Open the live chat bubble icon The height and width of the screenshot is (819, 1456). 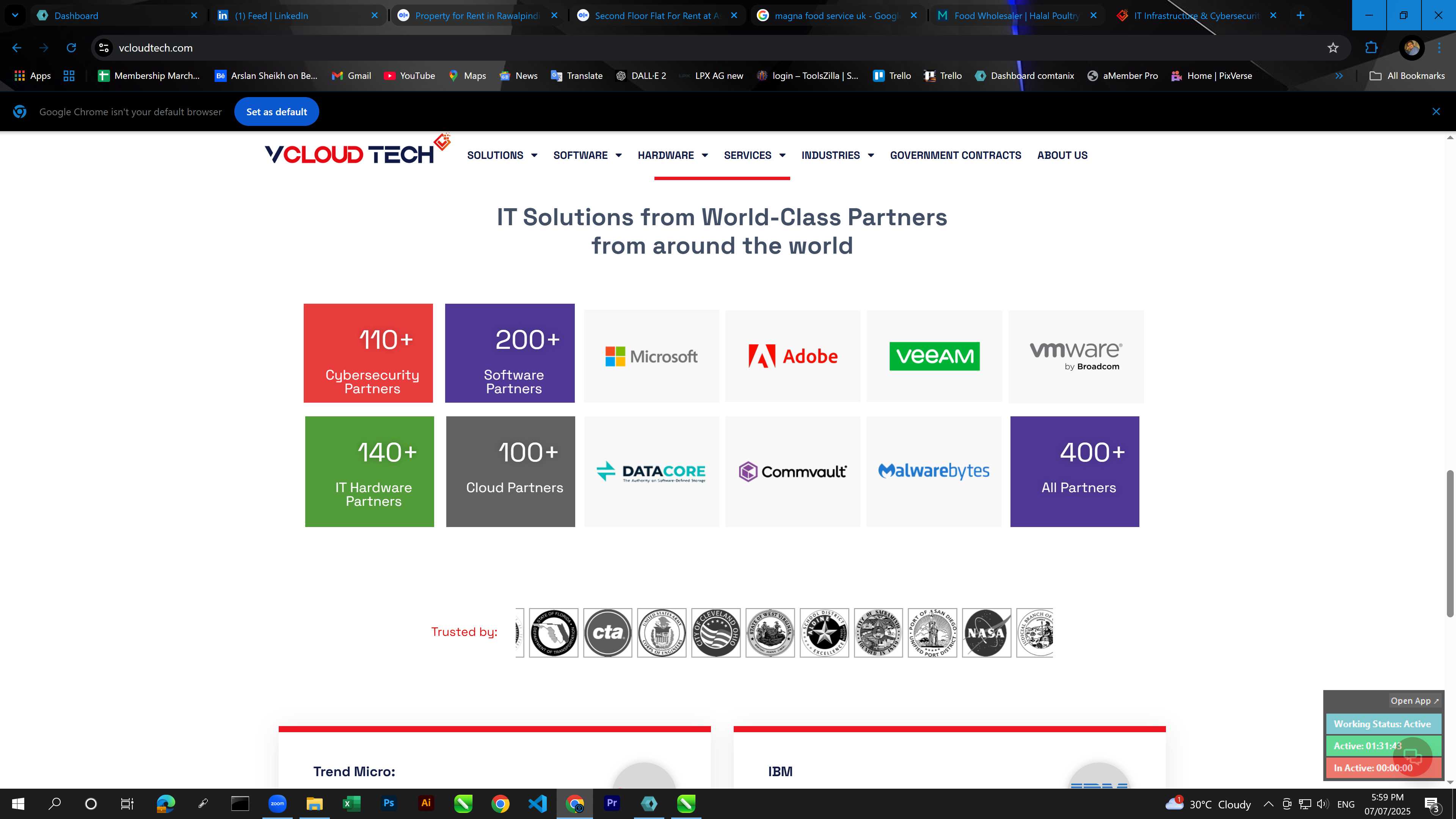(1412, 757)
